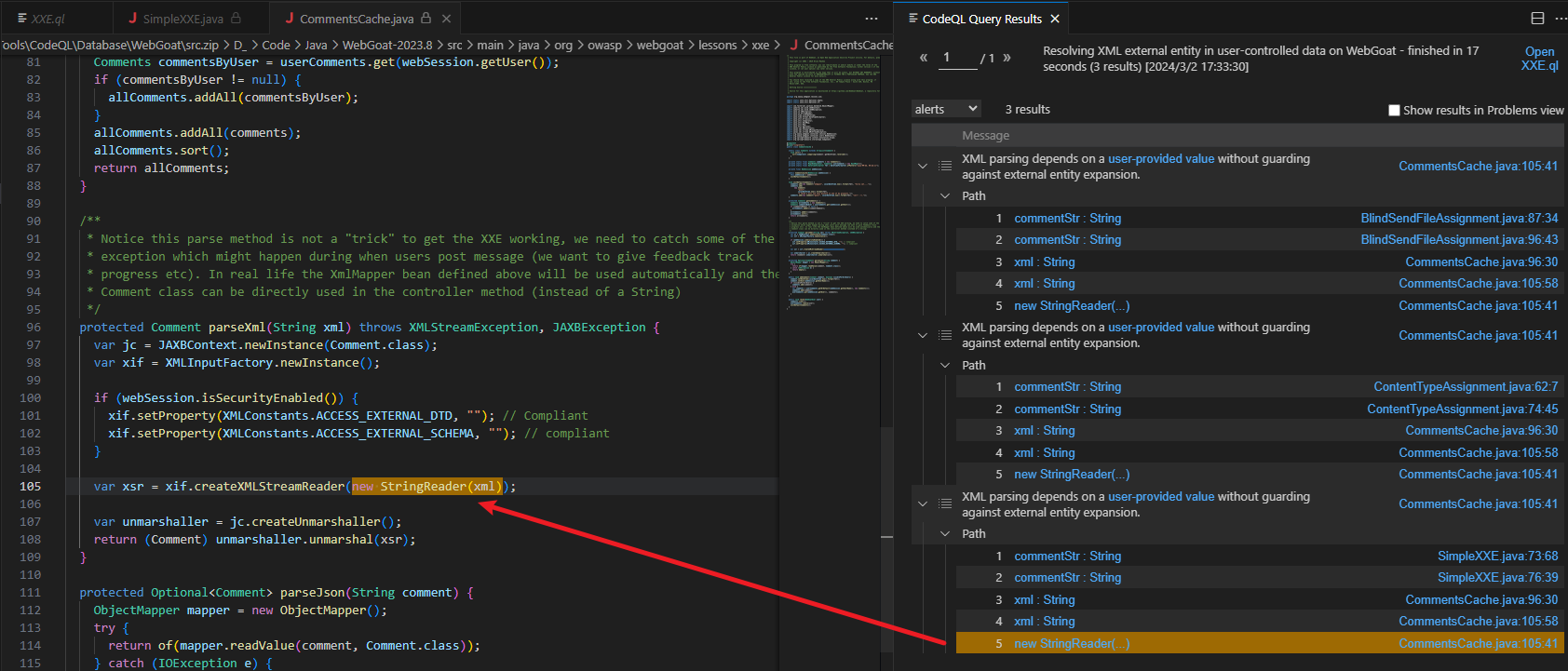This screenshot has width=1568, height=671.
Task: Click breadcrumb segment lessons
Action: 717,45
